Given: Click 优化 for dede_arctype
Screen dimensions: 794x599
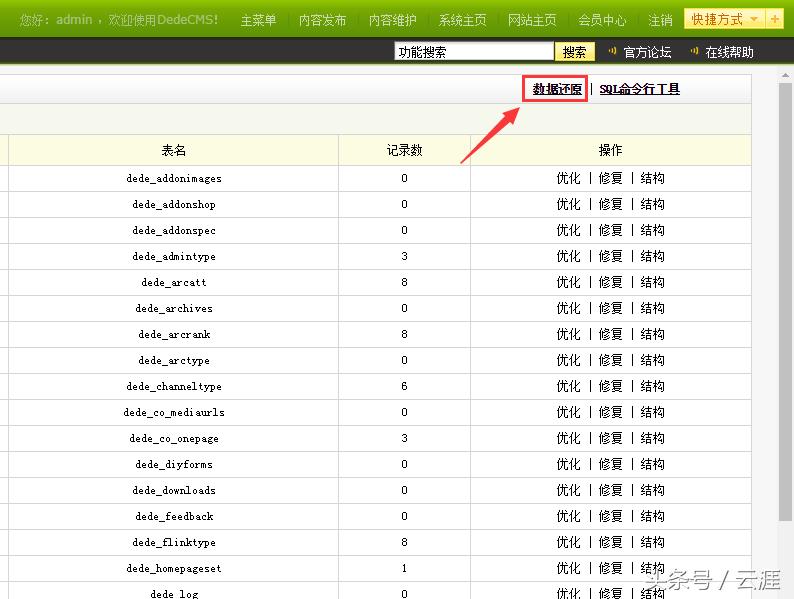Looking at the screenshot, I should click(x=568, y=361).
